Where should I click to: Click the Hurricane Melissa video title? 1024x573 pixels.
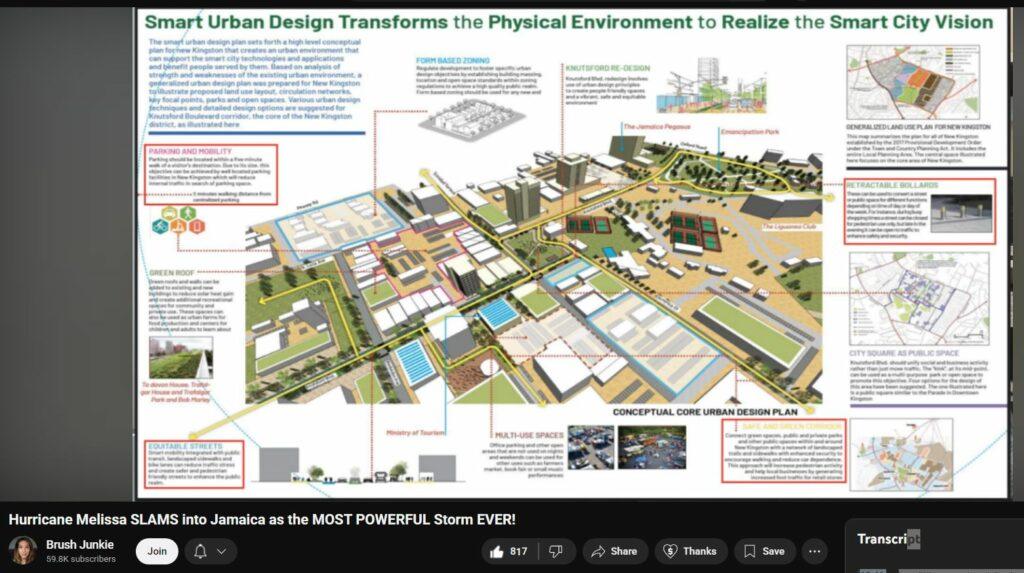[x=262, y=519]
